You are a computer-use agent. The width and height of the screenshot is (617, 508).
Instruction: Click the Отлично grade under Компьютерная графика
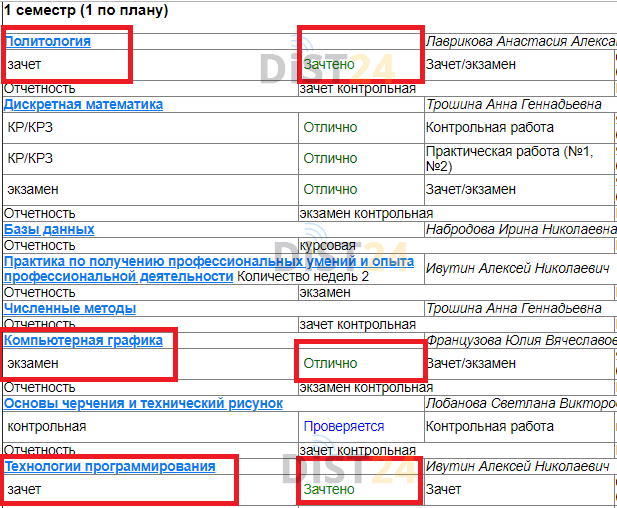[330, 363]
